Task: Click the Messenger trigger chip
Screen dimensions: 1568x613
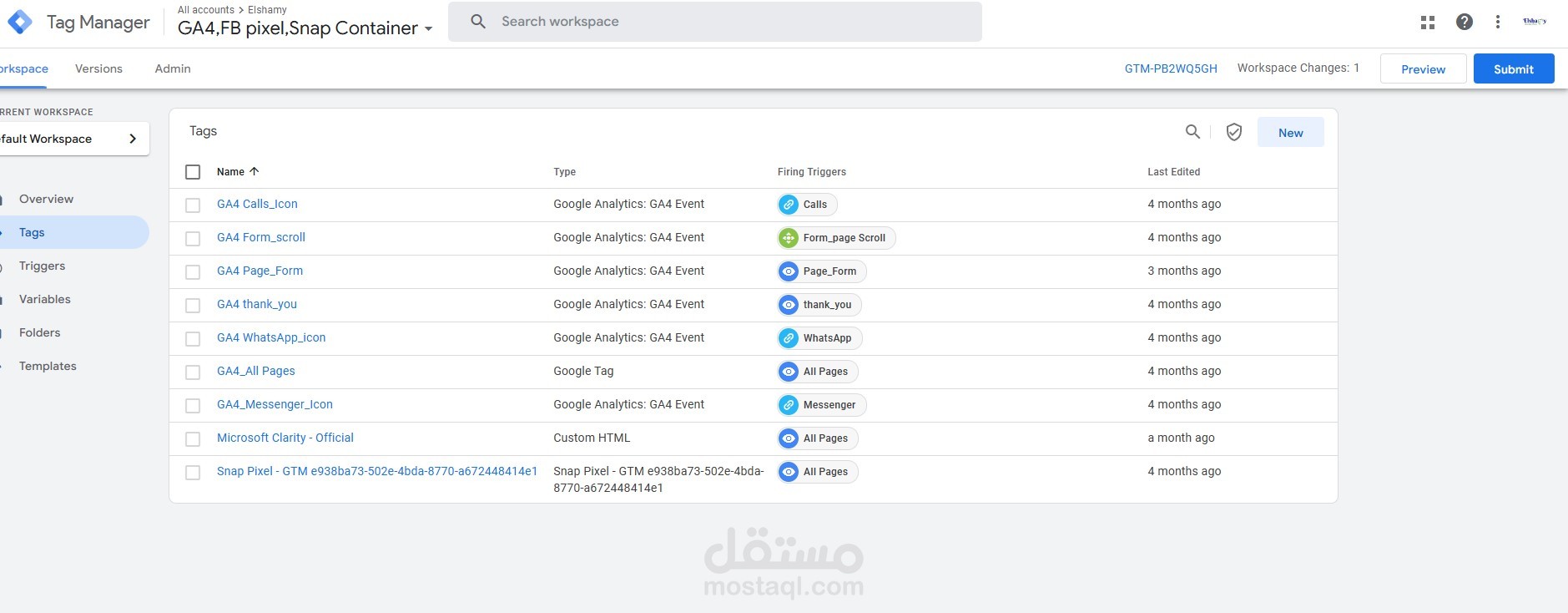Action: [822, 405]
